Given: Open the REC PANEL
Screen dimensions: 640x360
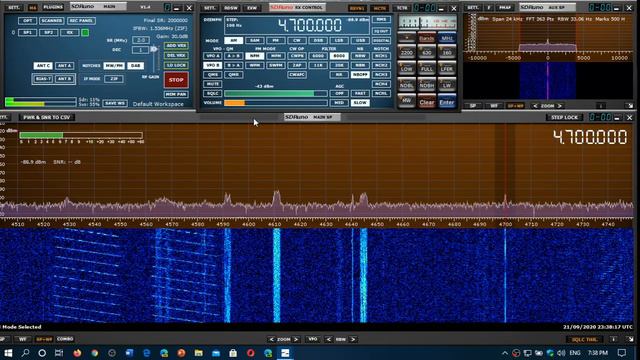Looking at the screenshot, I should (81, 20).
